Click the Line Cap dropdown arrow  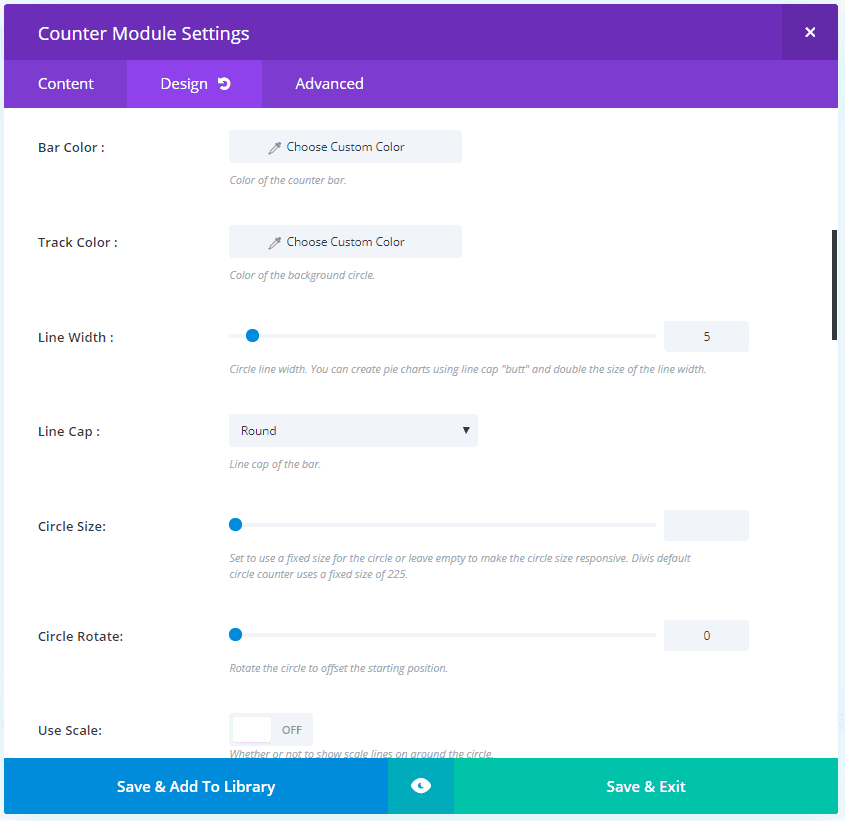(466, 431)
